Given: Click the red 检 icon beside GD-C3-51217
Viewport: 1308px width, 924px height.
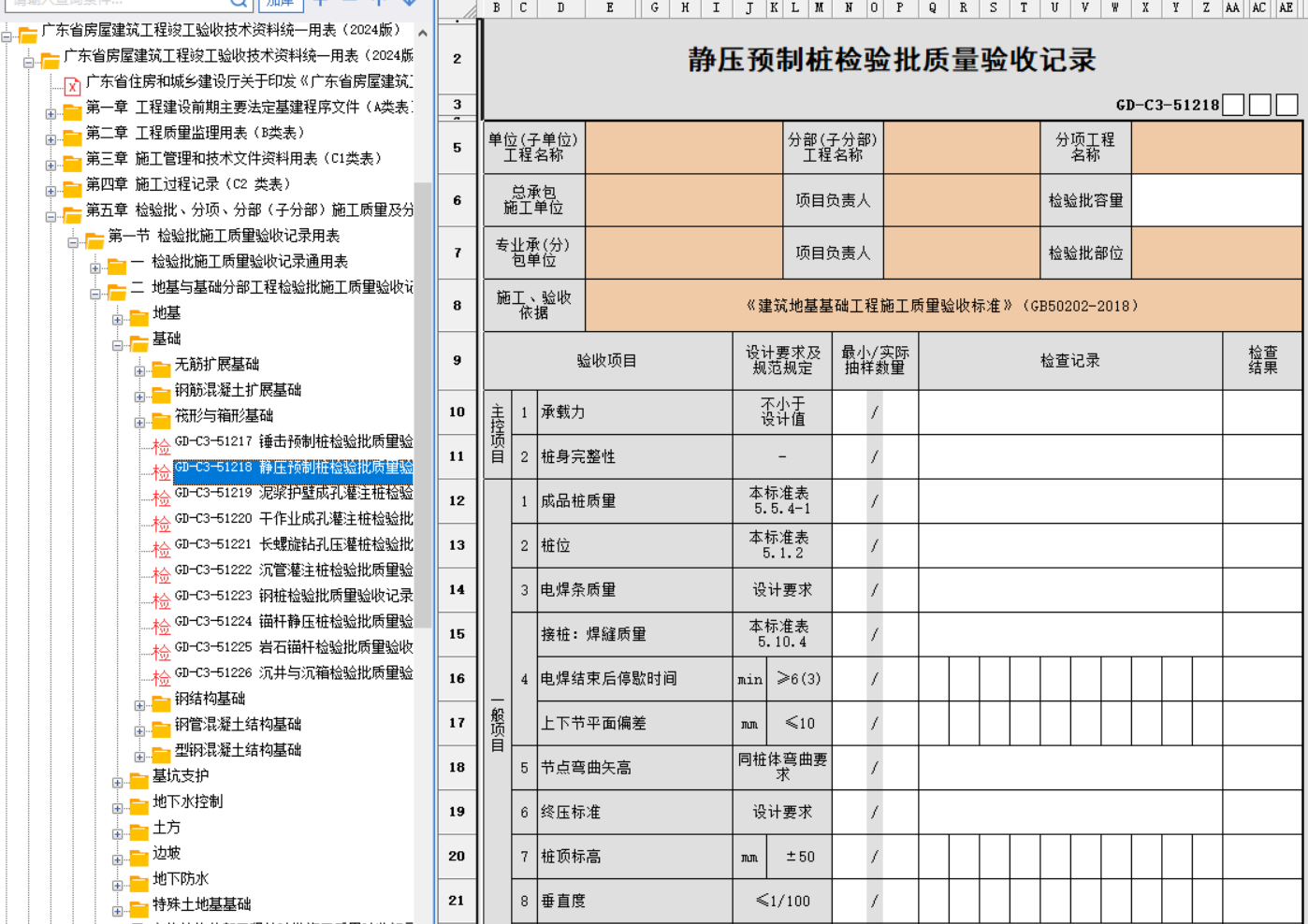Looking at the screenshot, I should pyautogui.click(x=162, y=446).
